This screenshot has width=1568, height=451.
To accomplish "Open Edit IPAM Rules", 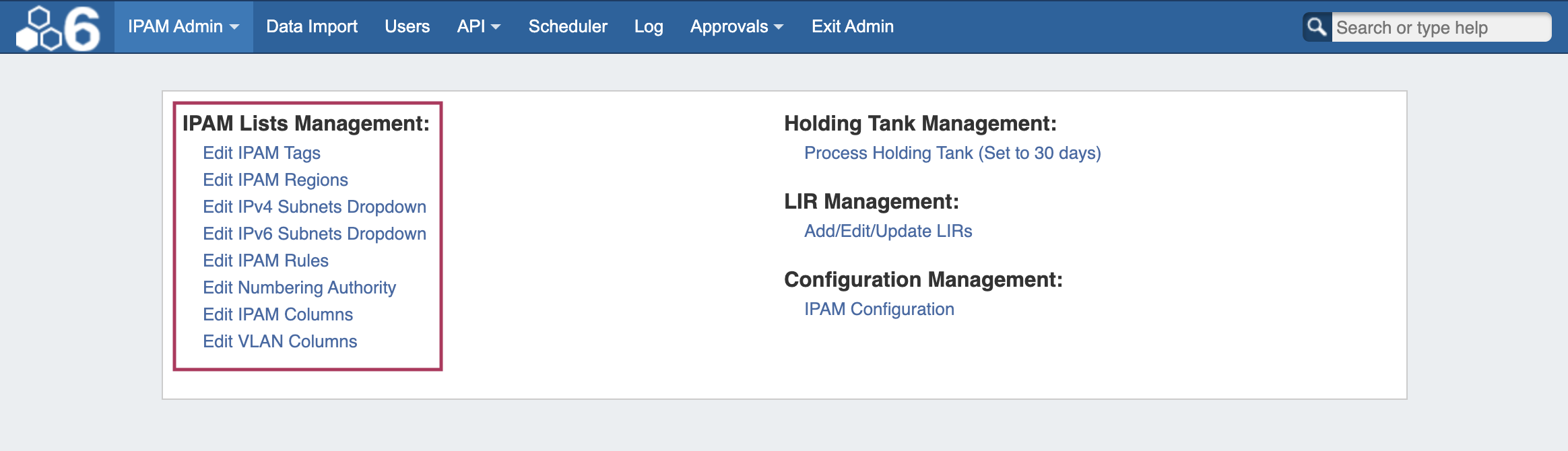I will [x=265, y=261].
